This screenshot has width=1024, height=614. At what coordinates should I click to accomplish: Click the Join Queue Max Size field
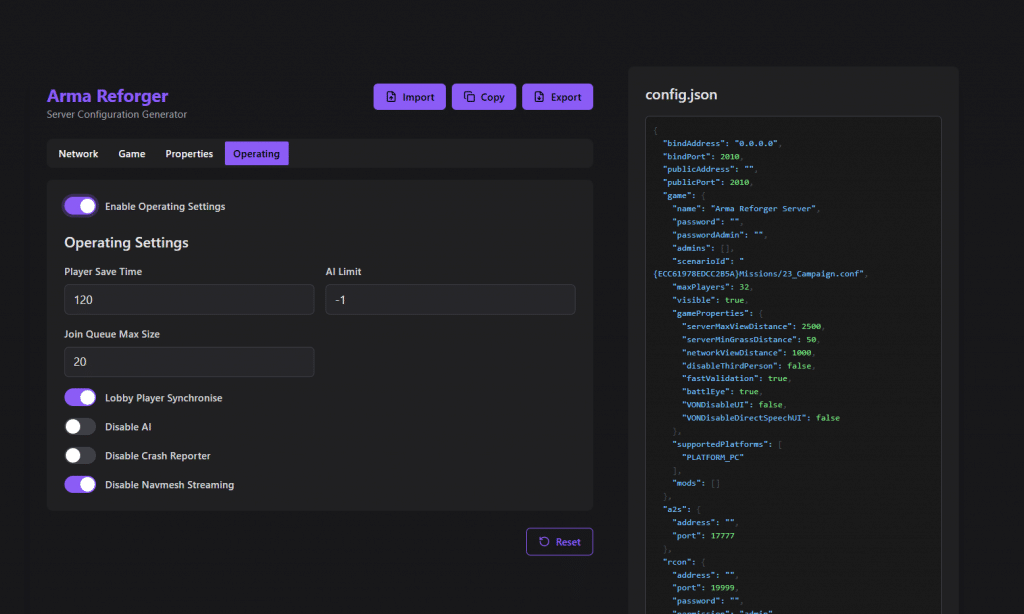188,361
